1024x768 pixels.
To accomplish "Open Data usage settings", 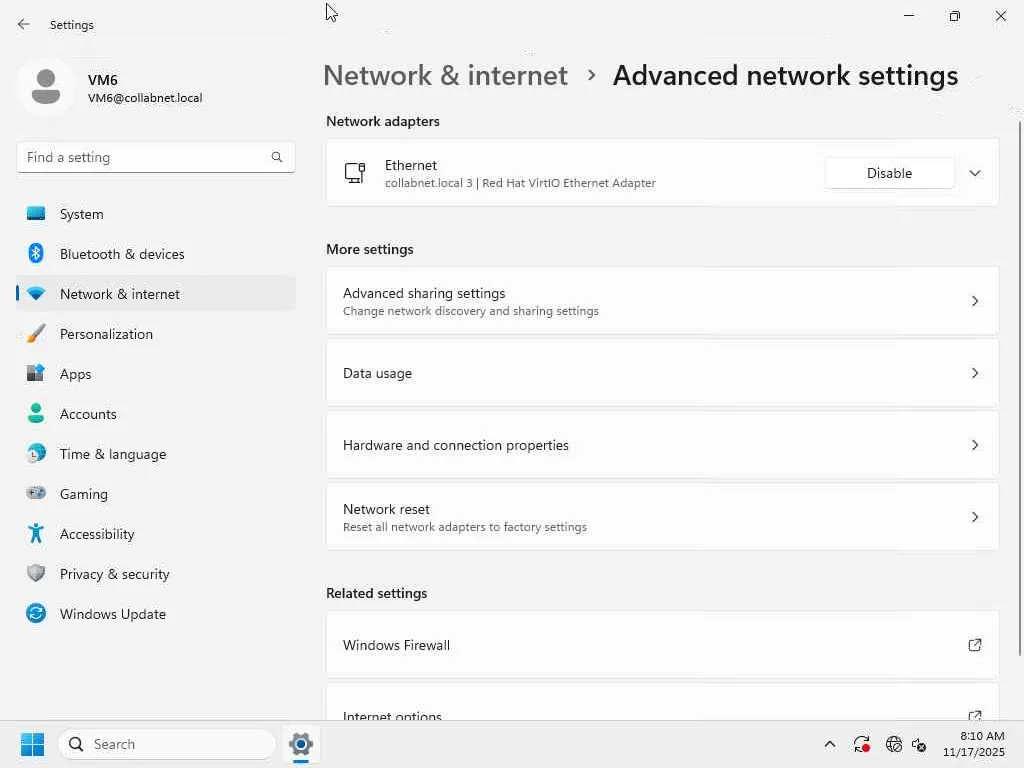I will tap(662, 373).
